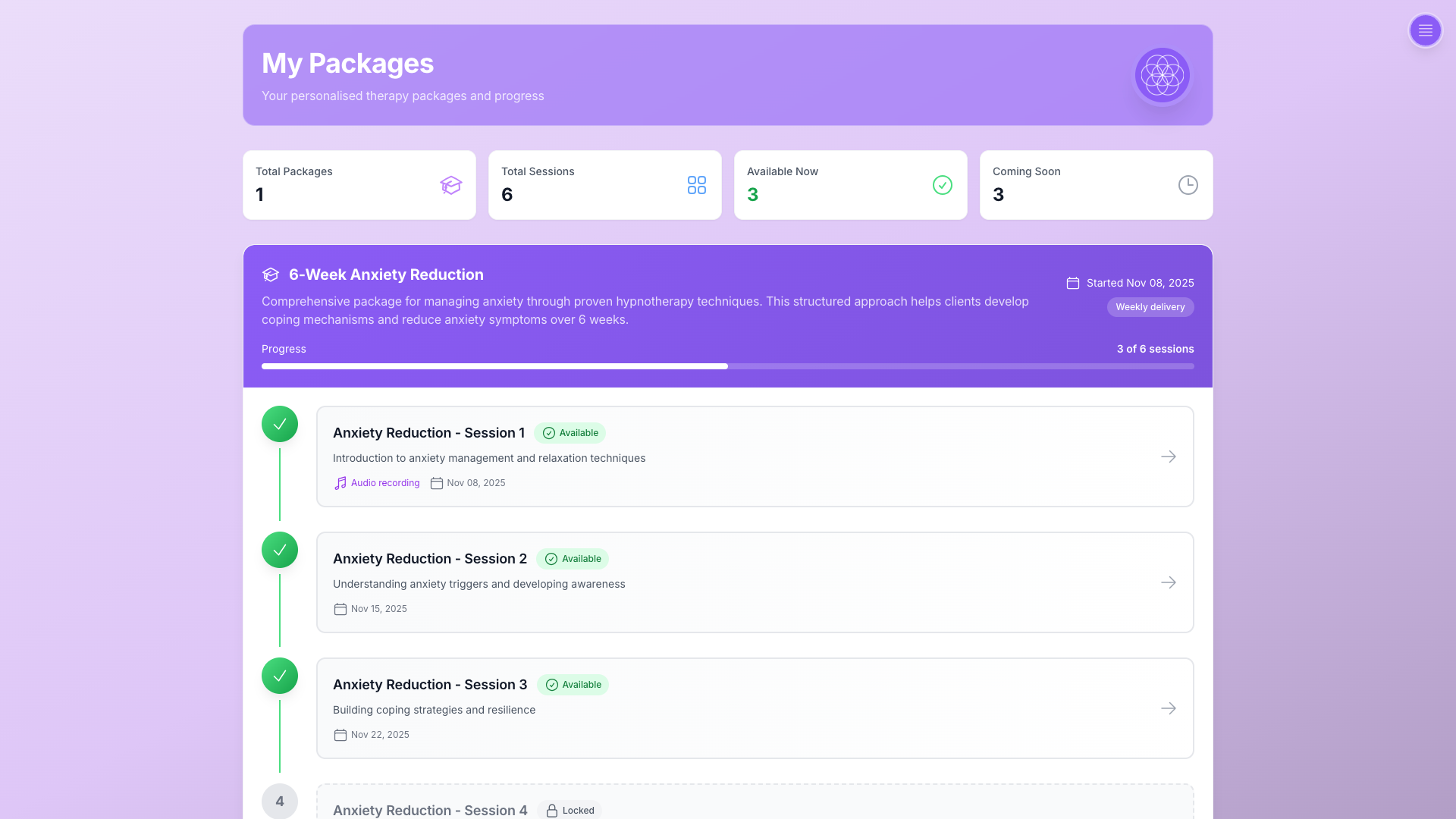This screenshot has height=819, width=1456.
Task: Click the green checkmark Available Now icon
Action: point(942,185)
